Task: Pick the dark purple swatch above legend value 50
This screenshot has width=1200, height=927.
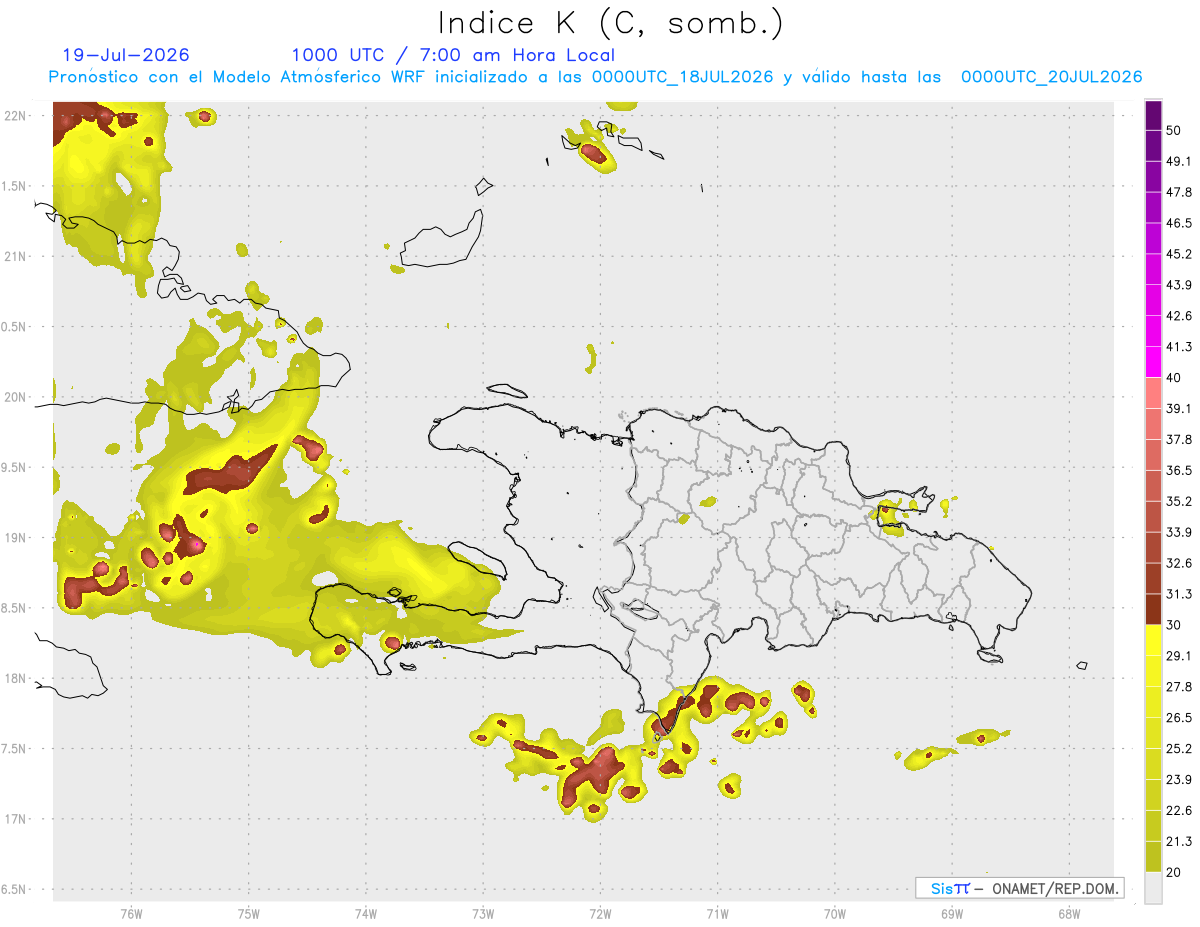Action: tap(1153, 116)
